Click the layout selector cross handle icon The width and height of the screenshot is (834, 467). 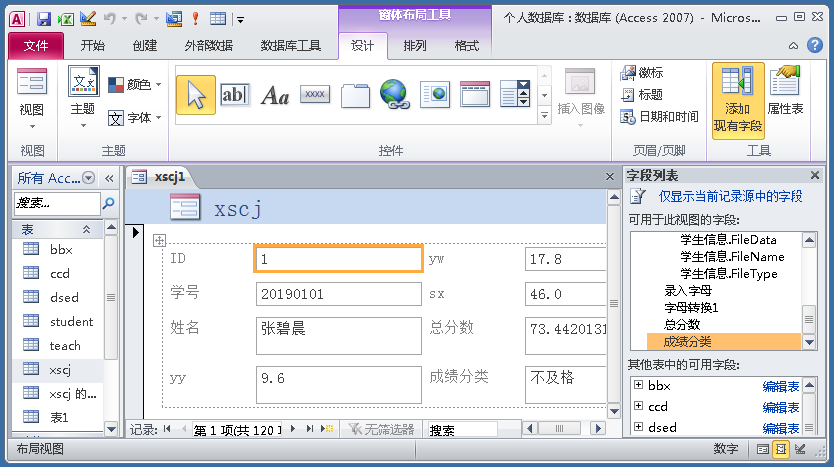click(159, 241)
